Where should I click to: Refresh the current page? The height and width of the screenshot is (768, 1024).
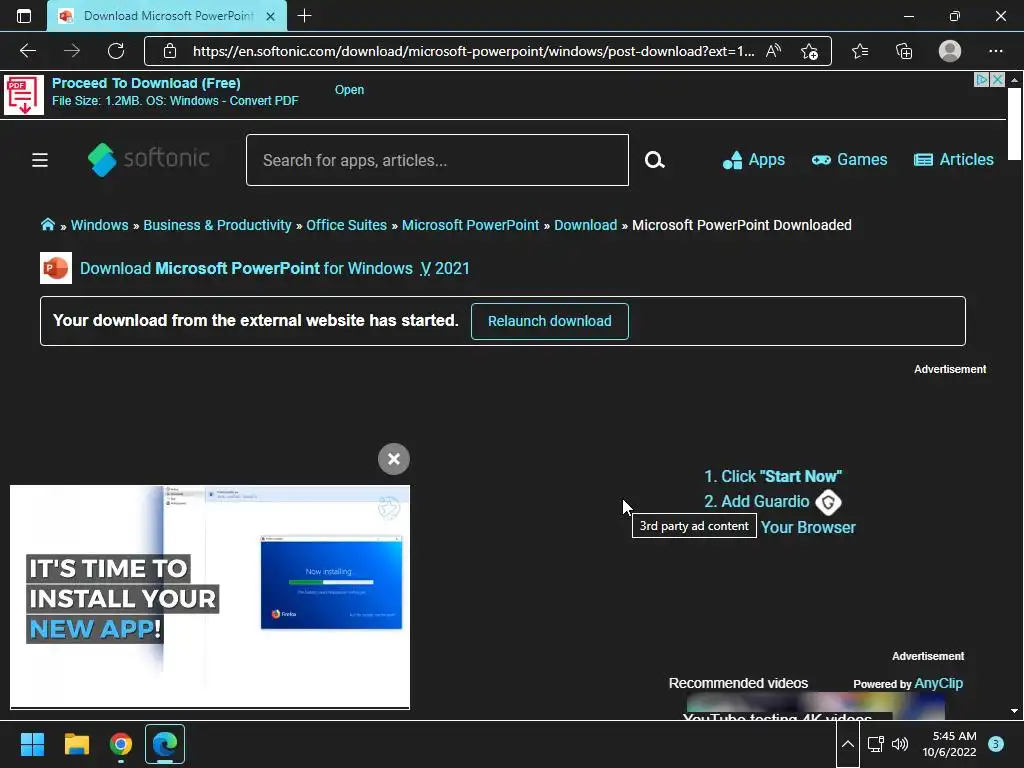116,51
